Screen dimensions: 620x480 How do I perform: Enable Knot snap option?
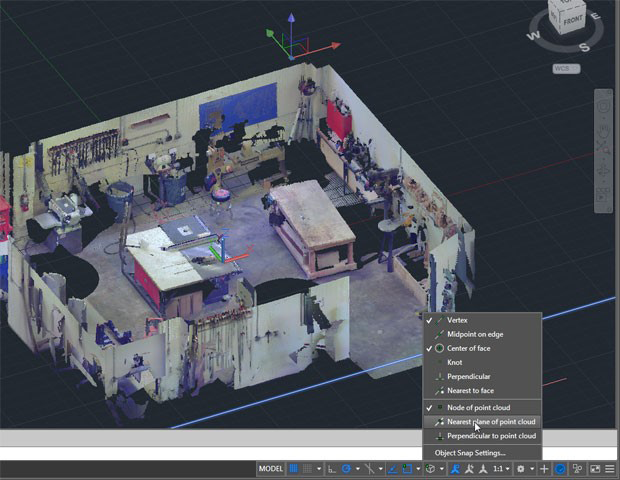[x=482, y=363]
